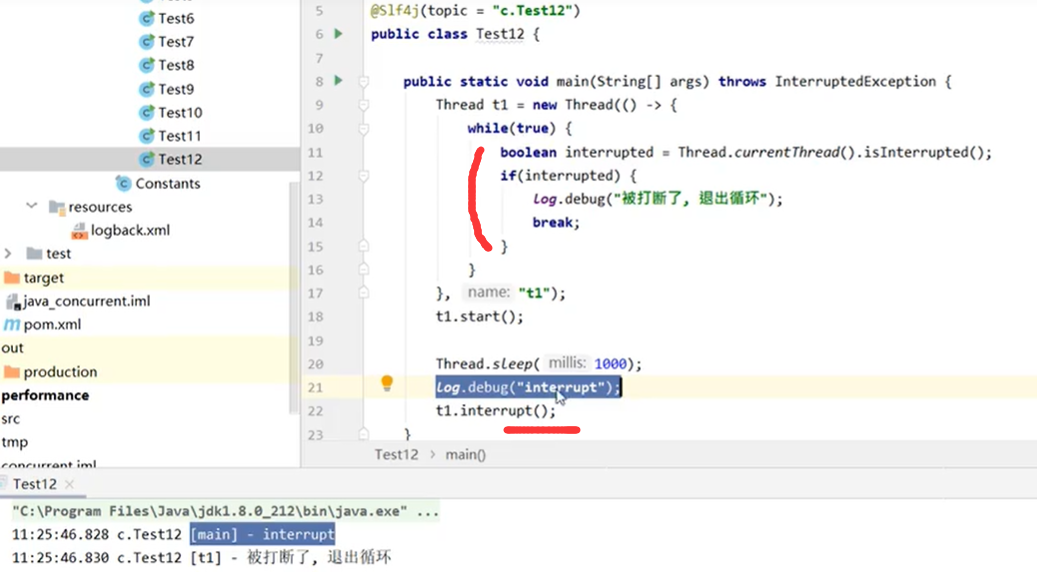Click fold end marker on line 17
The height and width of the screenshot is (572, 1037).
point(363,293)
